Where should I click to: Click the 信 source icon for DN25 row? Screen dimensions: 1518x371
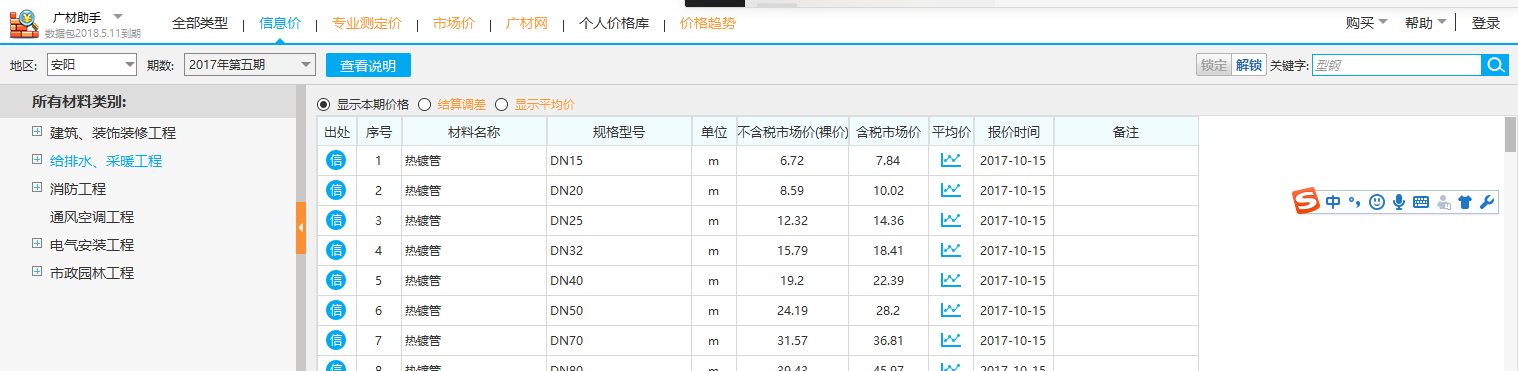point(336,220)
